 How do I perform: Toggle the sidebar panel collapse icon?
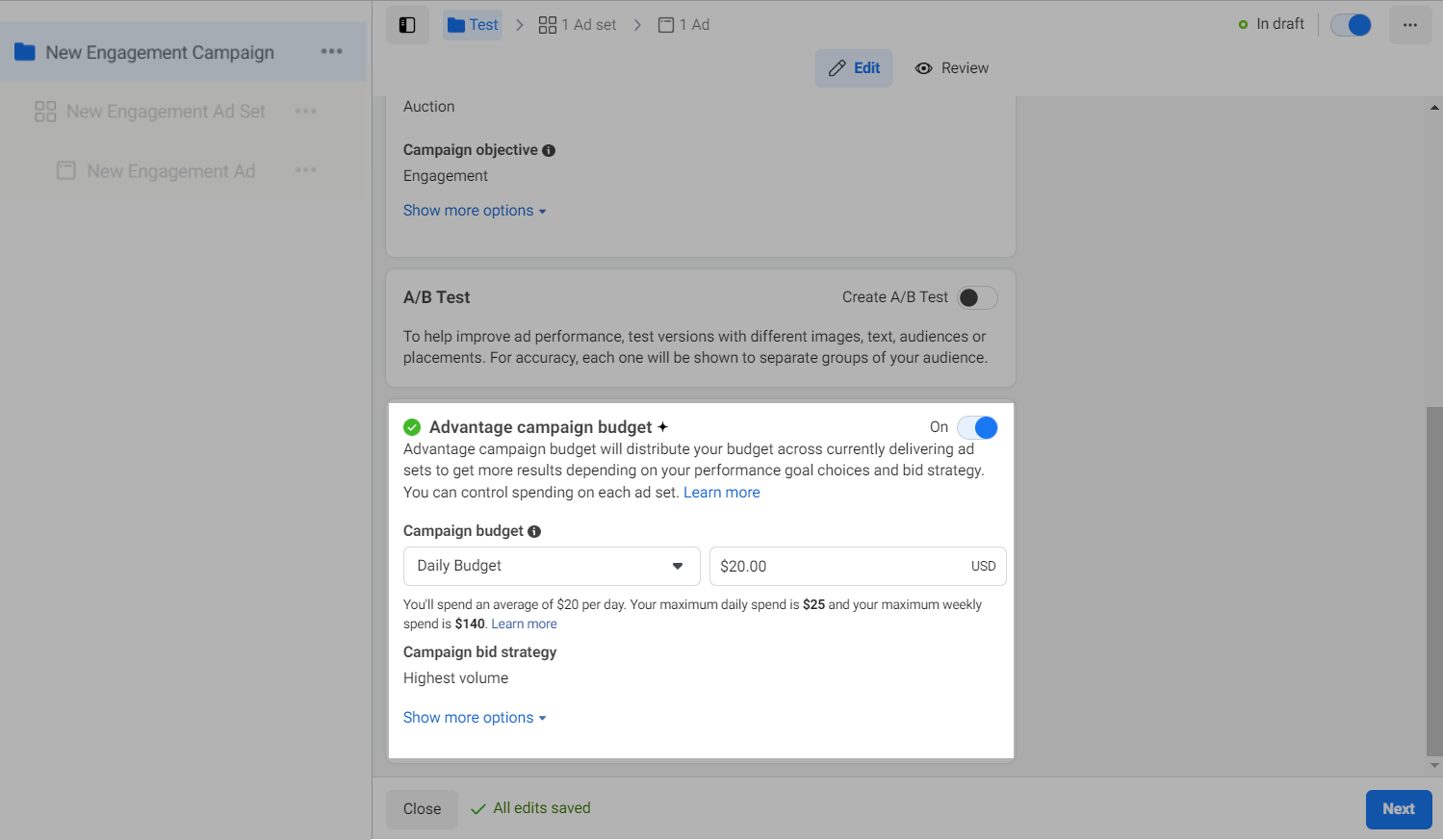(x=407, y=25)
